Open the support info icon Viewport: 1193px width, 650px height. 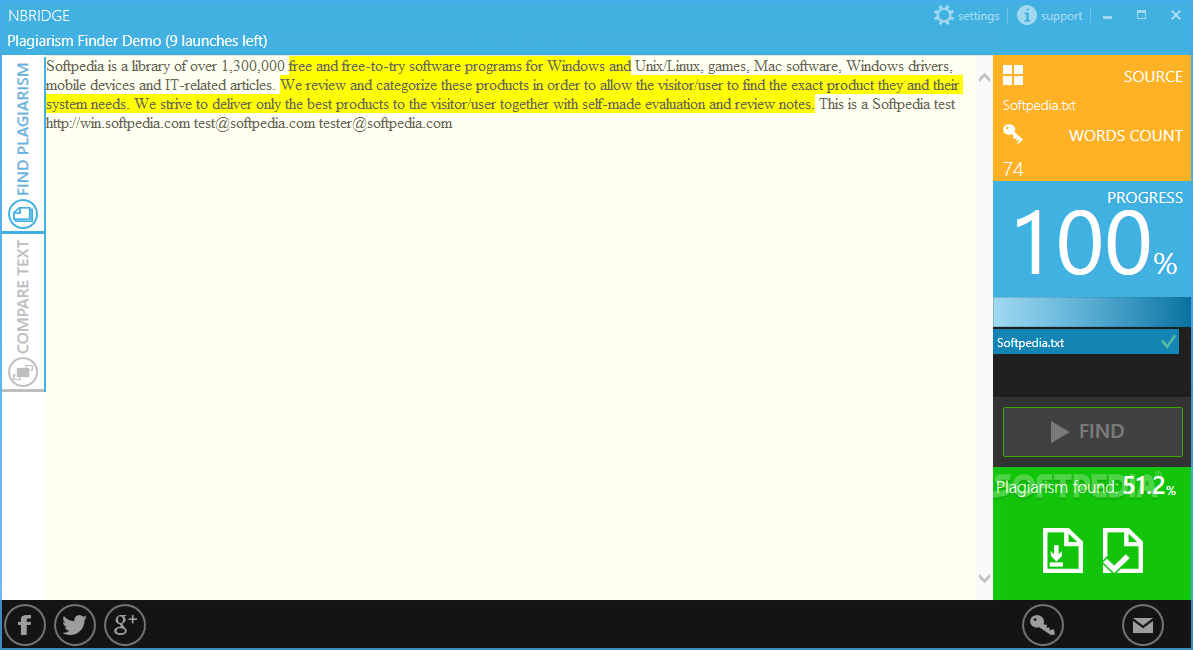point(1026,15)
